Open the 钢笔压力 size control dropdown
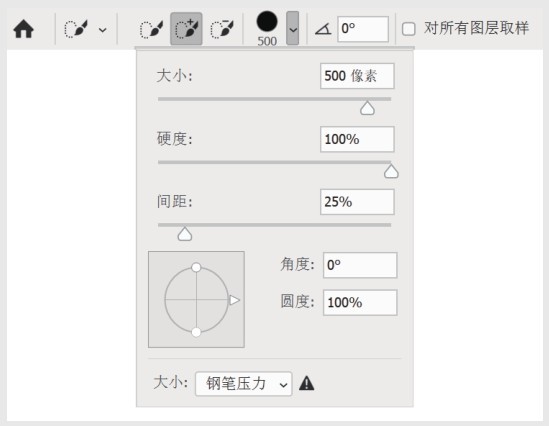Screen dimensions: 549x426 pyautogui.click(x=243, y=384)
